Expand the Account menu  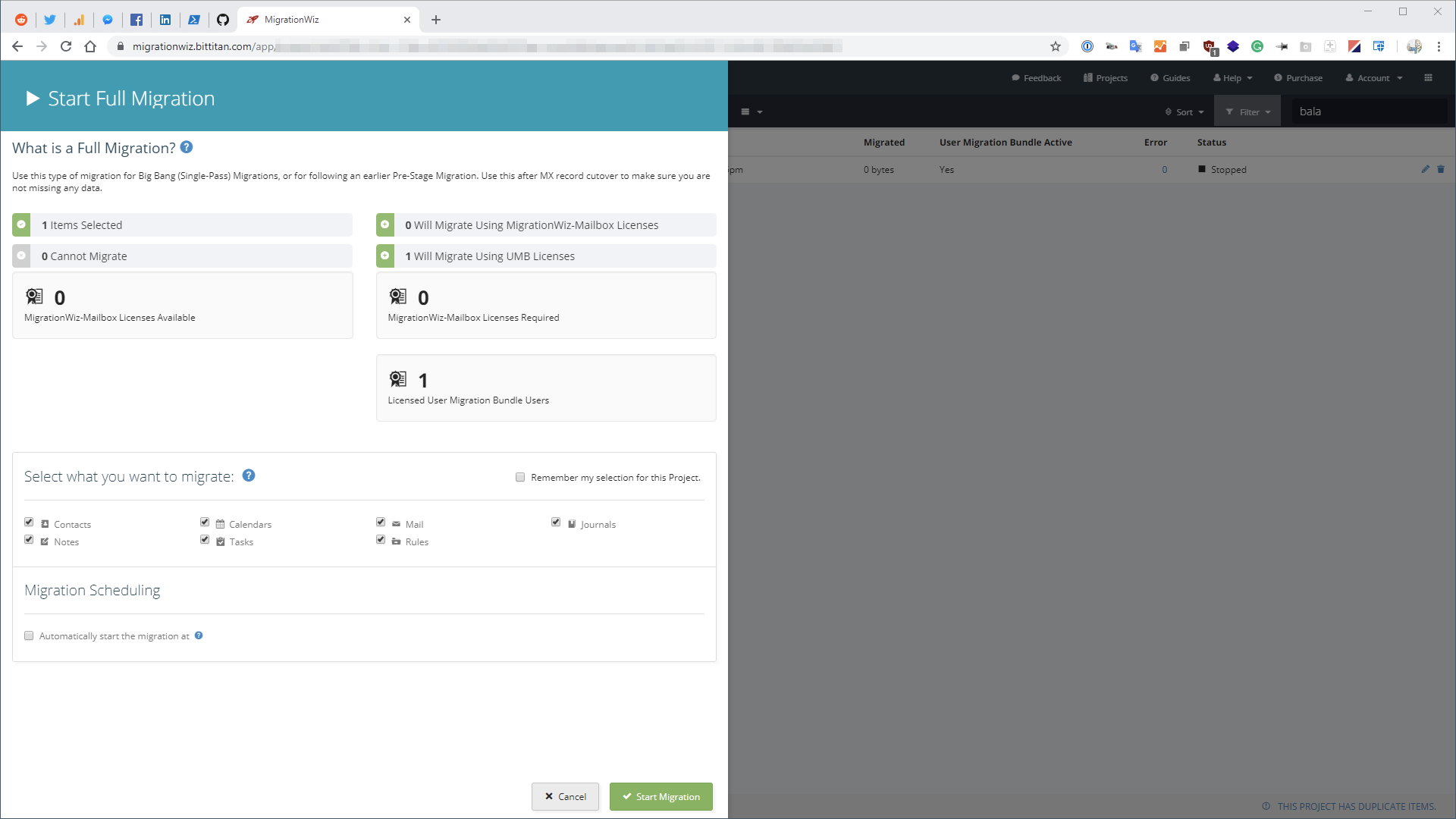(x=1373, y=77)
